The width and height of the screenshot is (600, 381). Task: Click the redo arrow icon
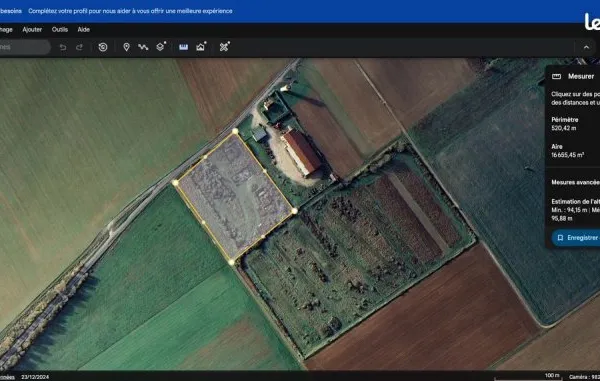pos(79,47)
